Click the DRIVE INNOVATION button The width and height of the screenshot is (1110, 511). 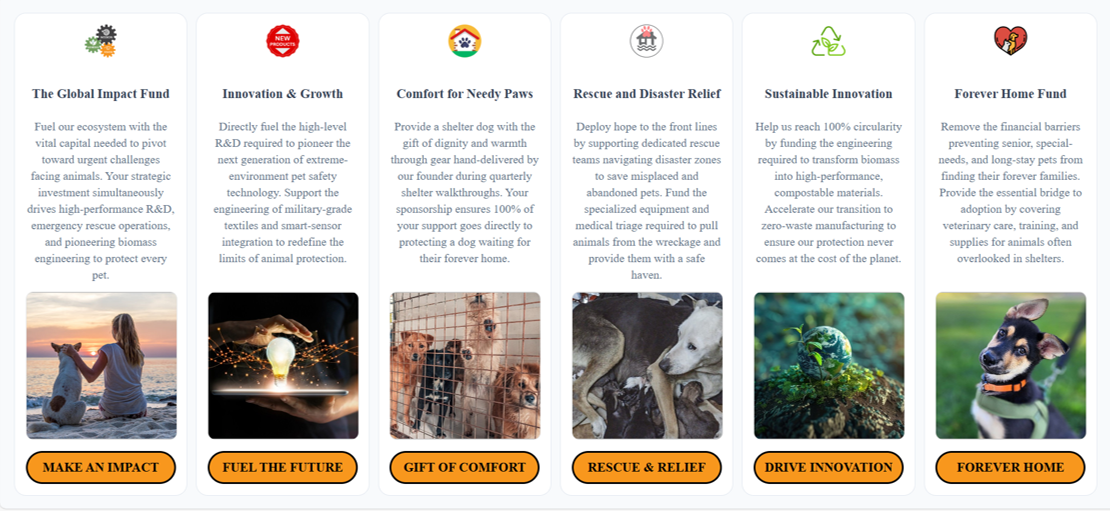pos(828,467)
